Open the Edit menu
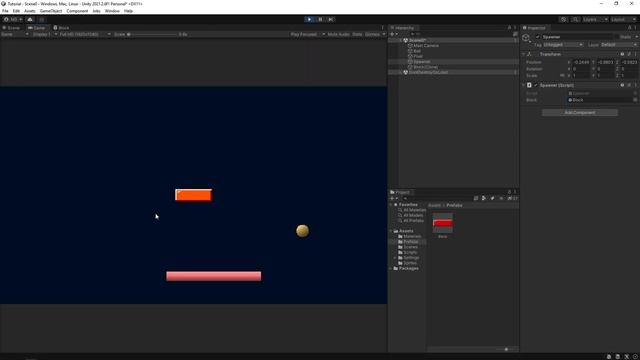Image resolution: width=640 pixels, height=360 pixels. click(x=16, y=11)
